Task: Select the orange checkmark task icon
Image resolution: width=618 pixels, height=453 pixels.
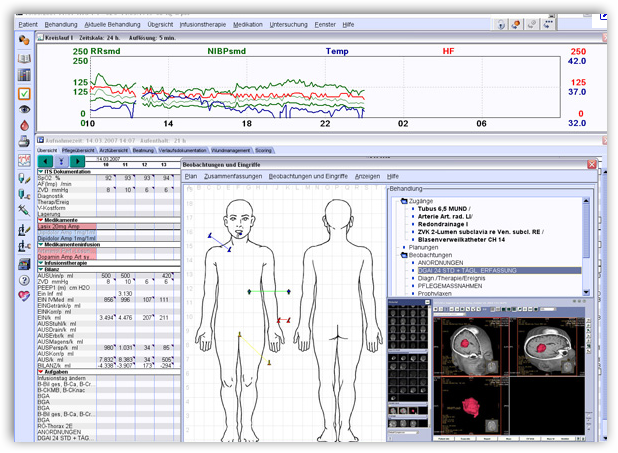Action: coord(24,93)
